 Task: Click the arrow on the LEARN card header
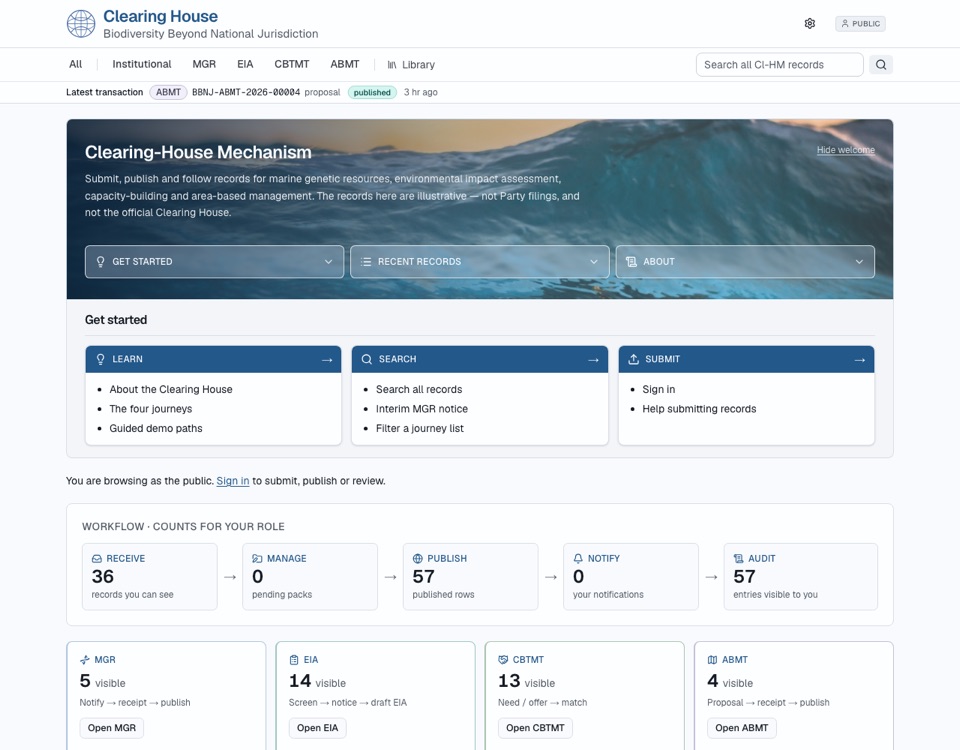pos(327,360)
